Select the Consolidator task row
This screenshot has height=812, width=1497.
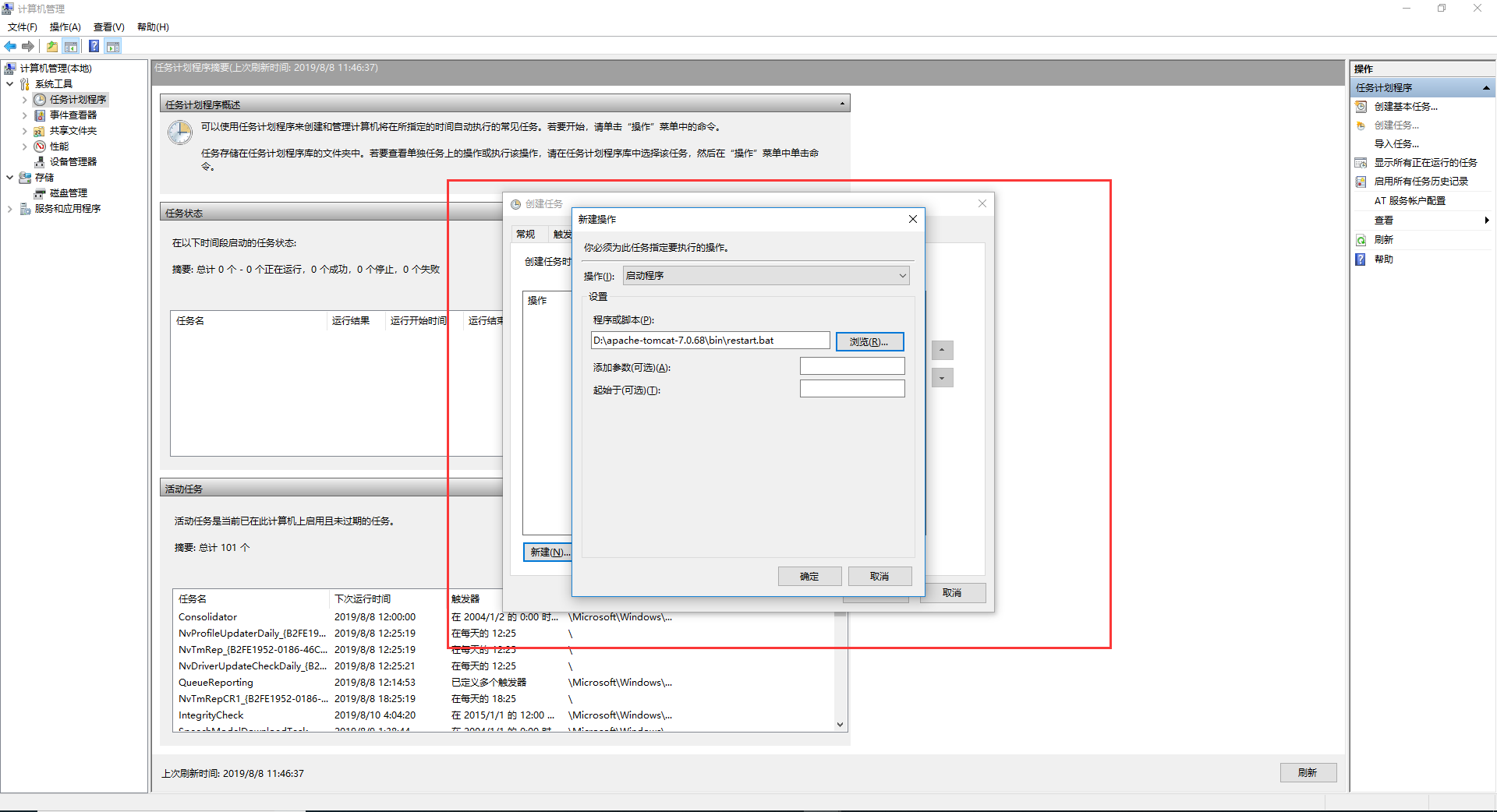coord(504,617)
